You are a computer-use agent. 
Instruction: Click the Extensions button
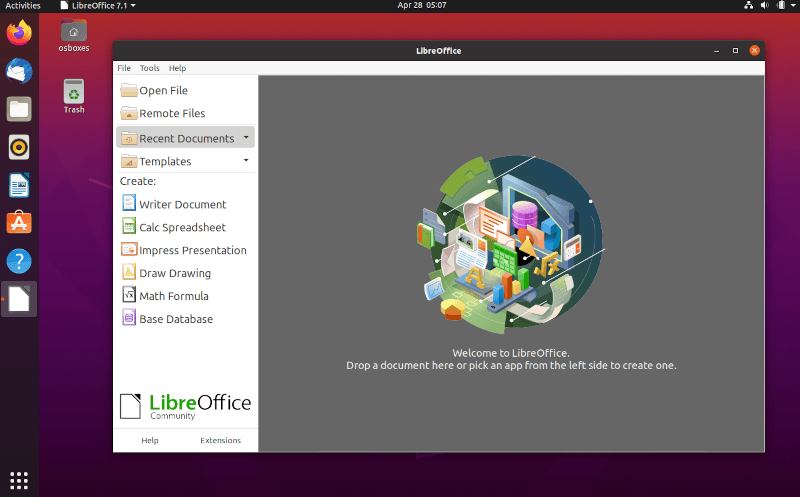point(220,440)
